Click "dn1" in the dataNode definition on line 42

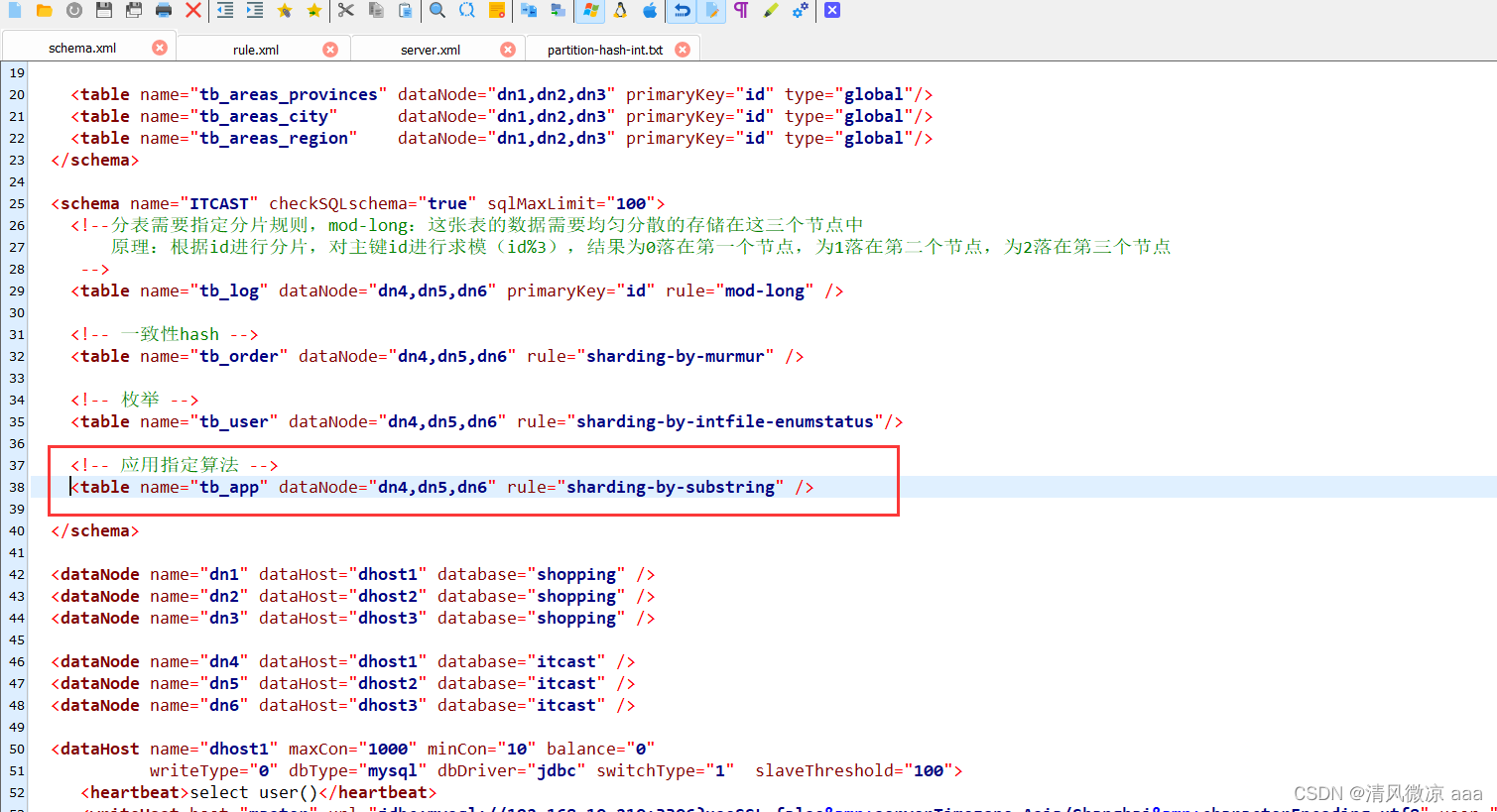click(224, 574)
